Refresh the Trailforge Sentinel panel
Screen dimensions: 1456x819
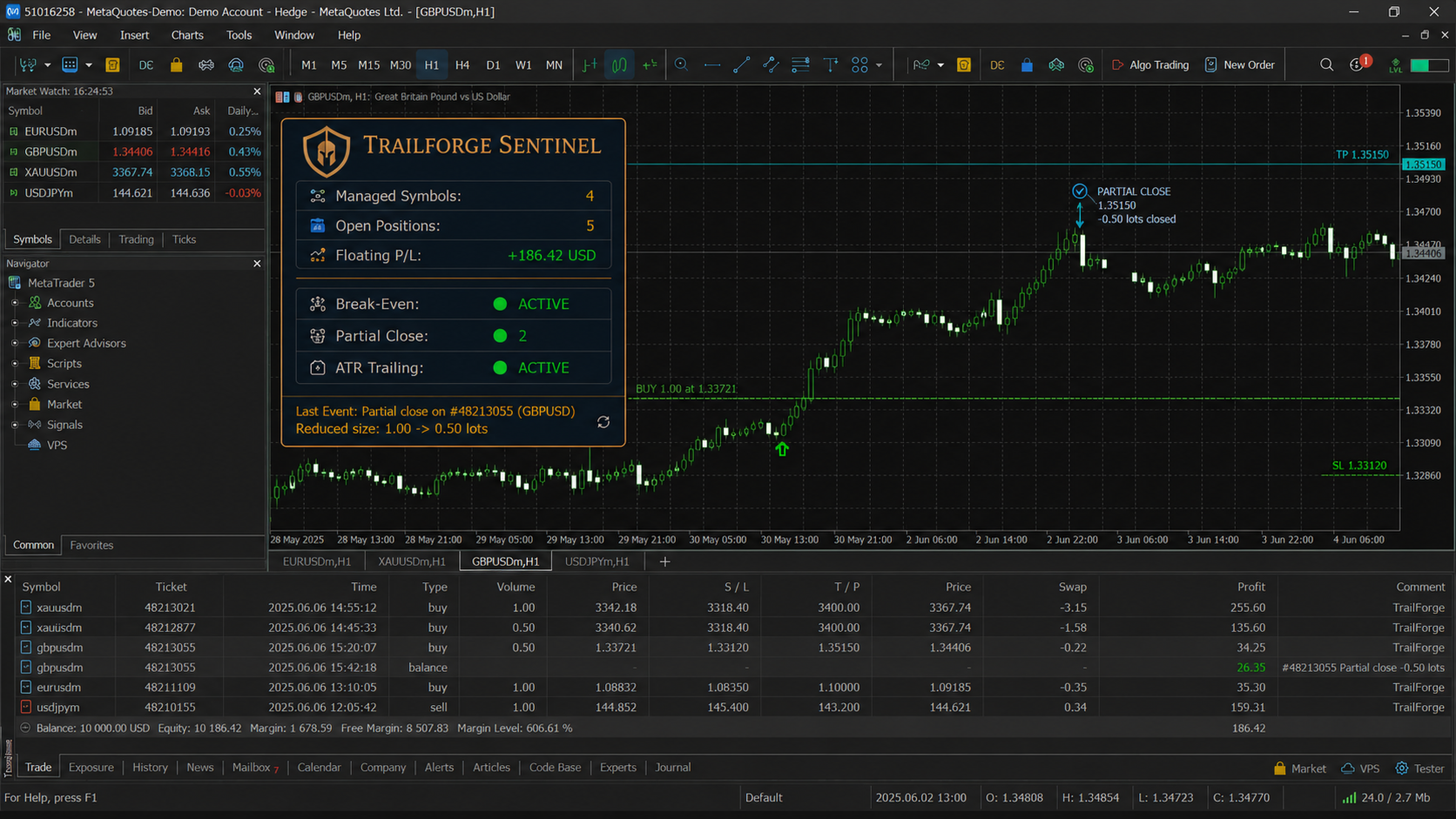[603, 422]
